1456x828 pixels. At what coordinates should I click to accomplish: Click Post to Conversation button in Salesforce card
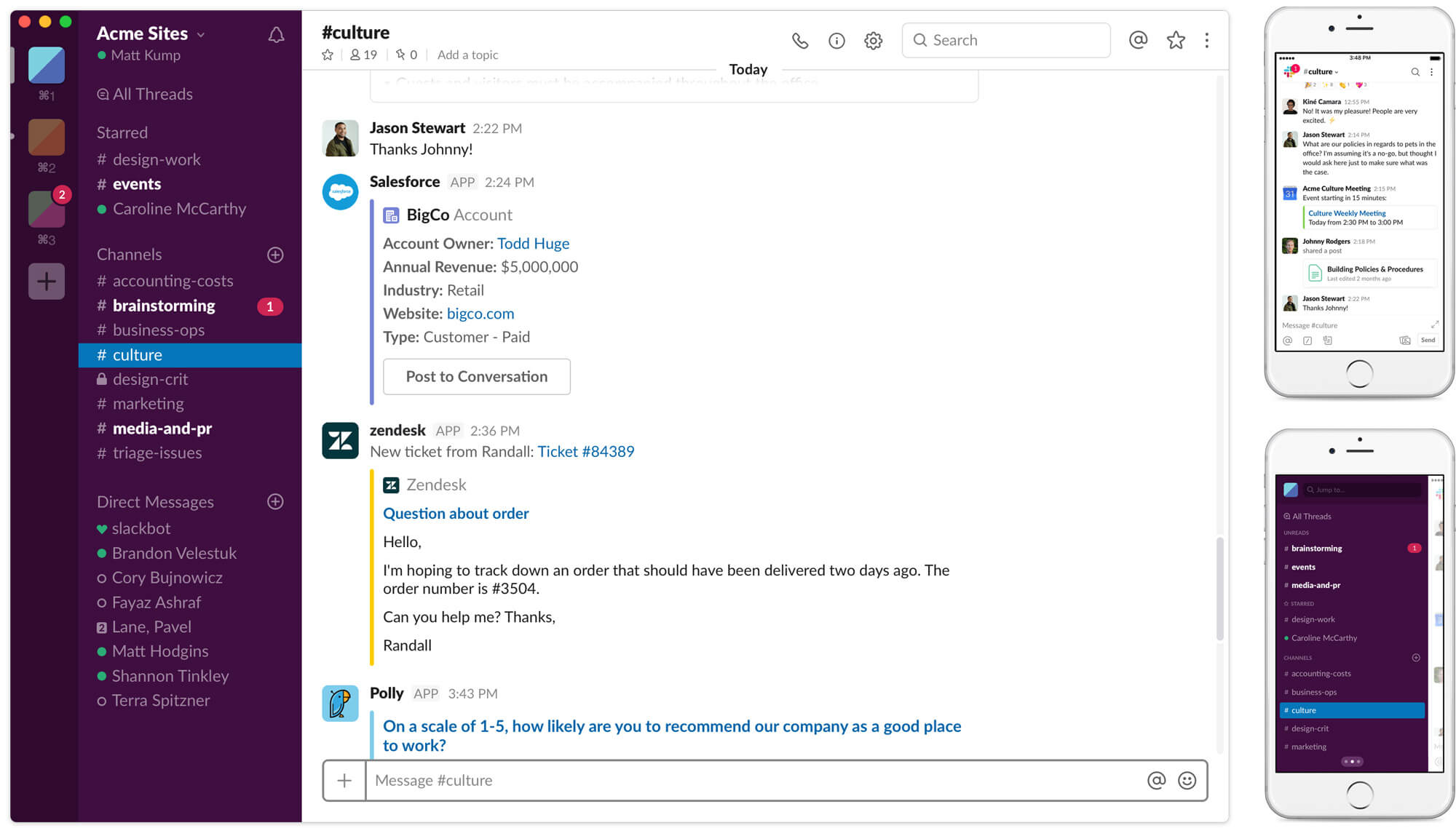477,376
